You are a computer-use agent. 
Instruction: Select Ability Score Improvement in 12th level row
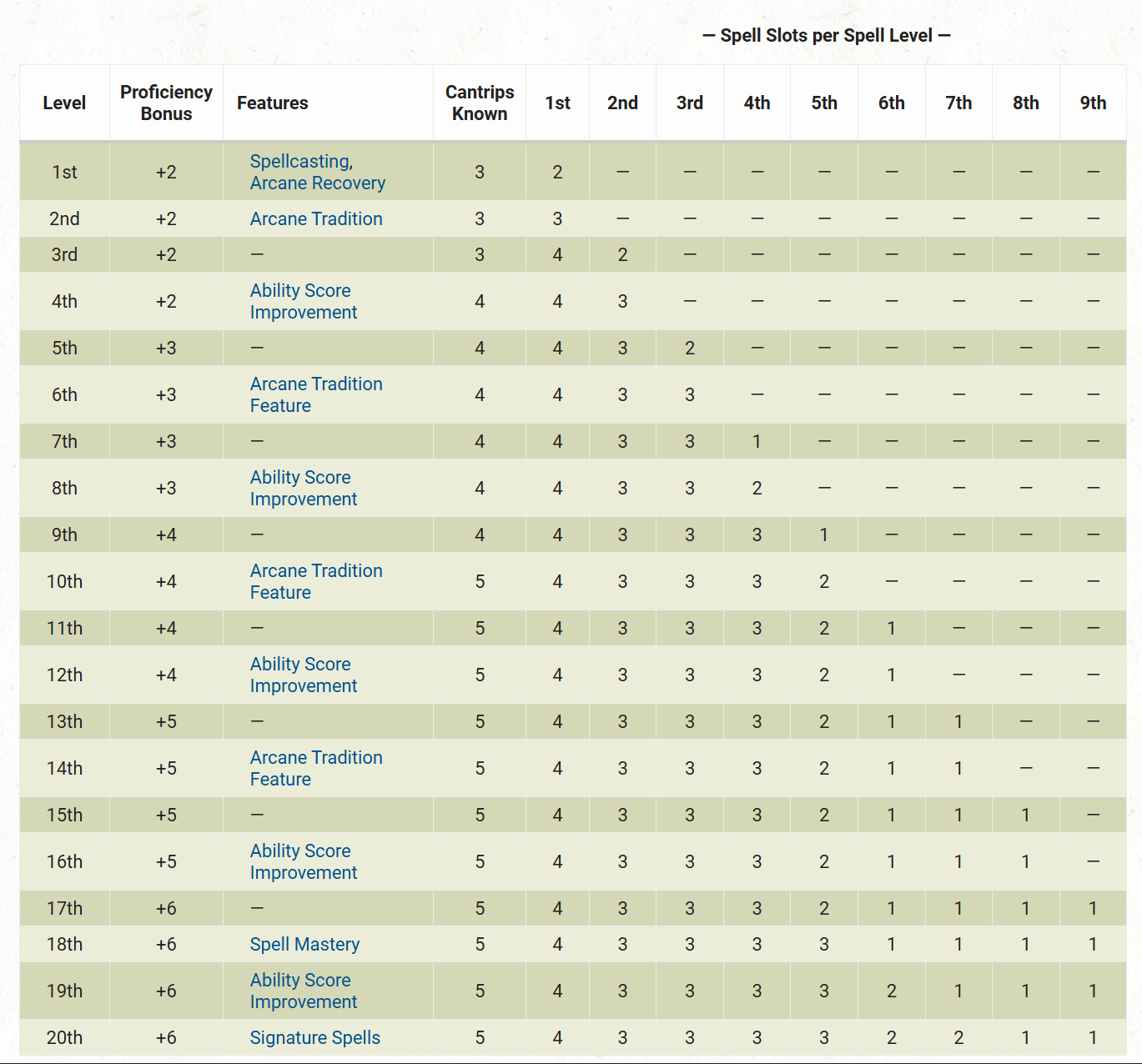(303, 675)
